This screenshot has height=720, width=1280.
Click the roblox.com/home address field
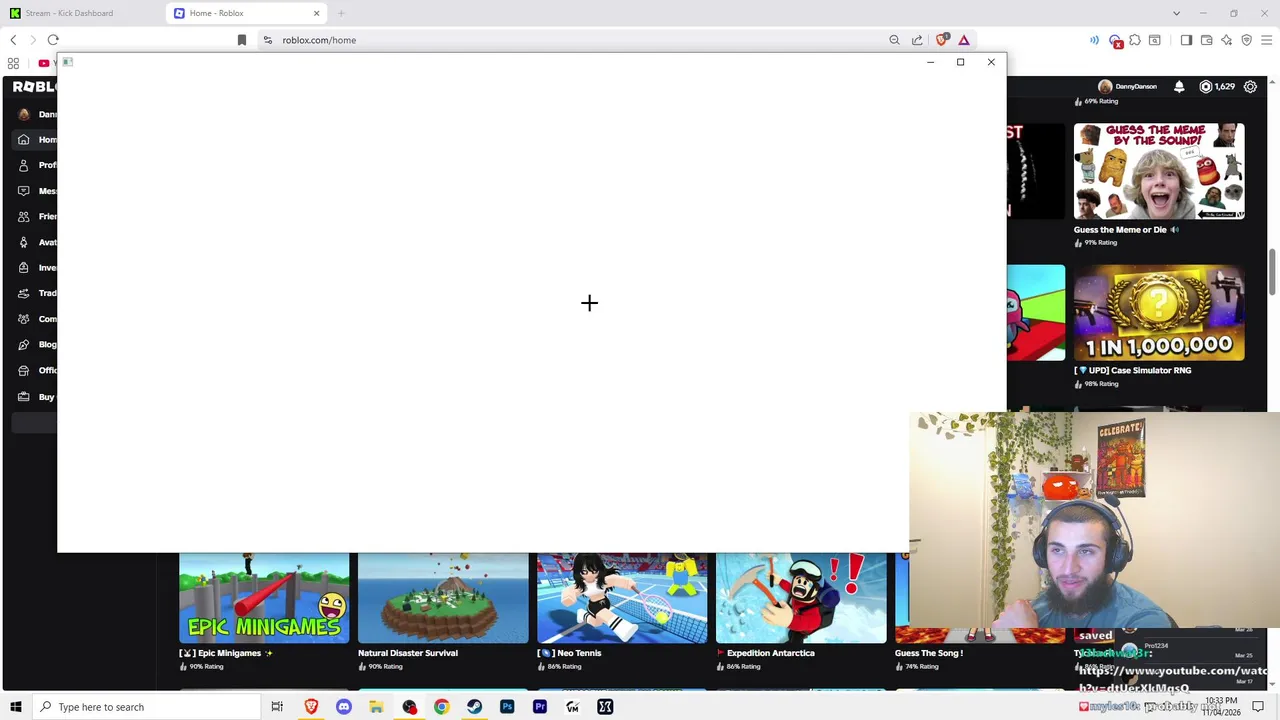tap(570, 40)
